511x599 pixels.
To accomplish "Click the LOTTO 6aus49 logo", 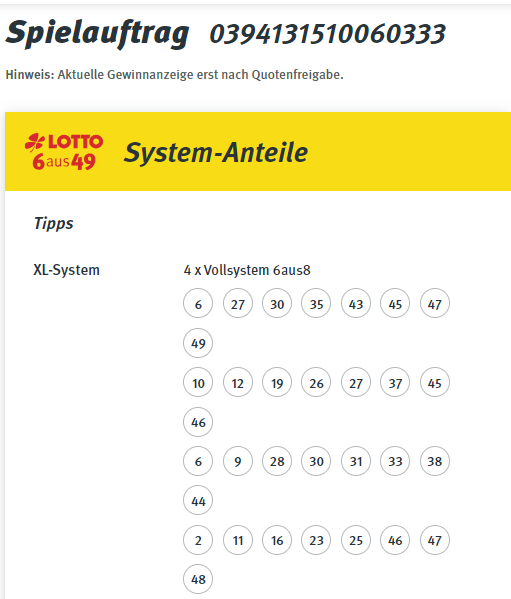I will (64, 152).
